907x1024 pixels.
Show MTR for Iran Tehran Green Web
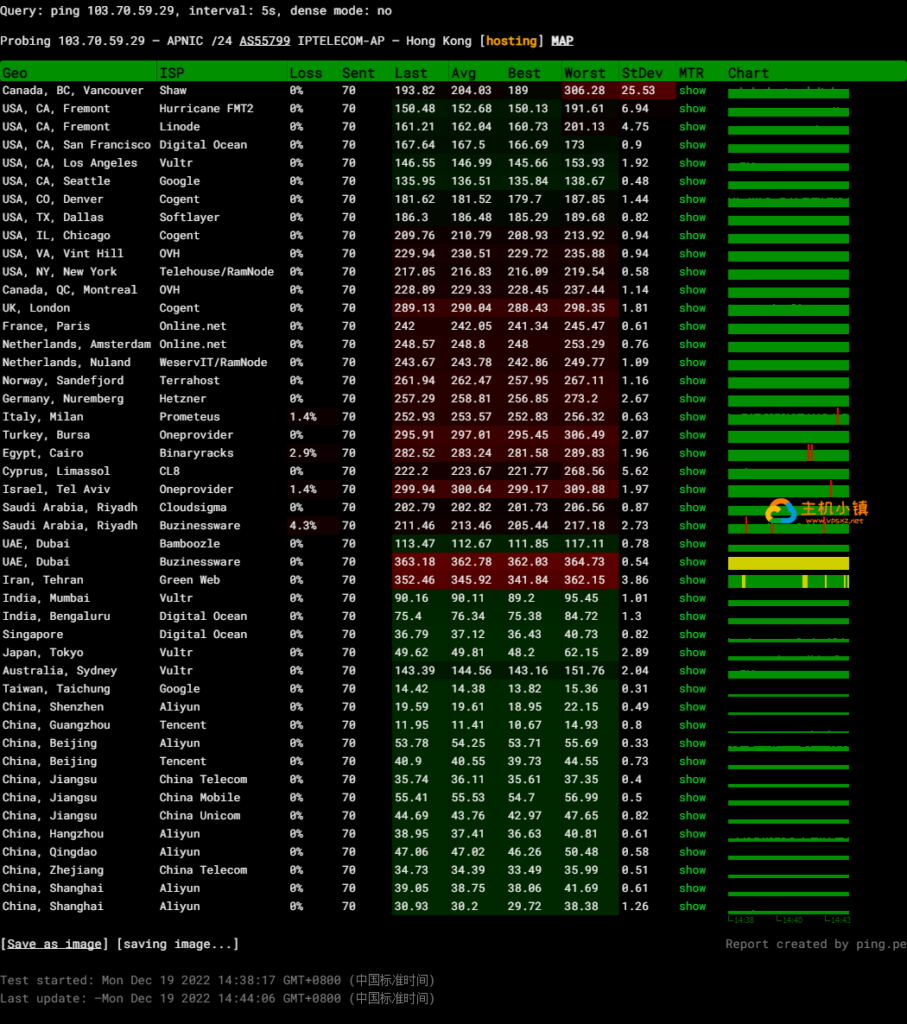click(692, 580)
